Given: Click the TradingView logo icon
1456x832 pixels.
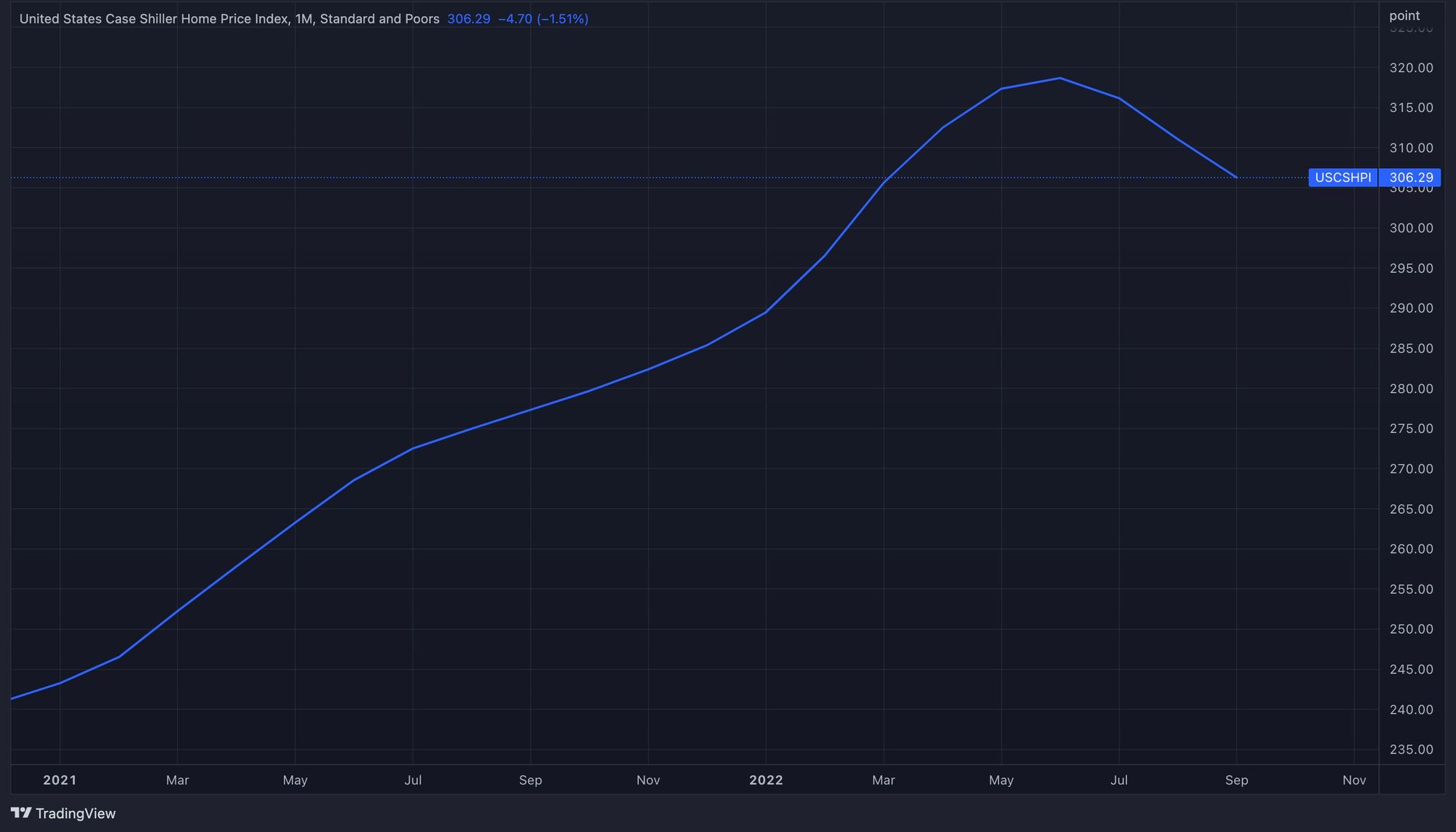Looking at the screenshot, I should [x=20, y=813].
